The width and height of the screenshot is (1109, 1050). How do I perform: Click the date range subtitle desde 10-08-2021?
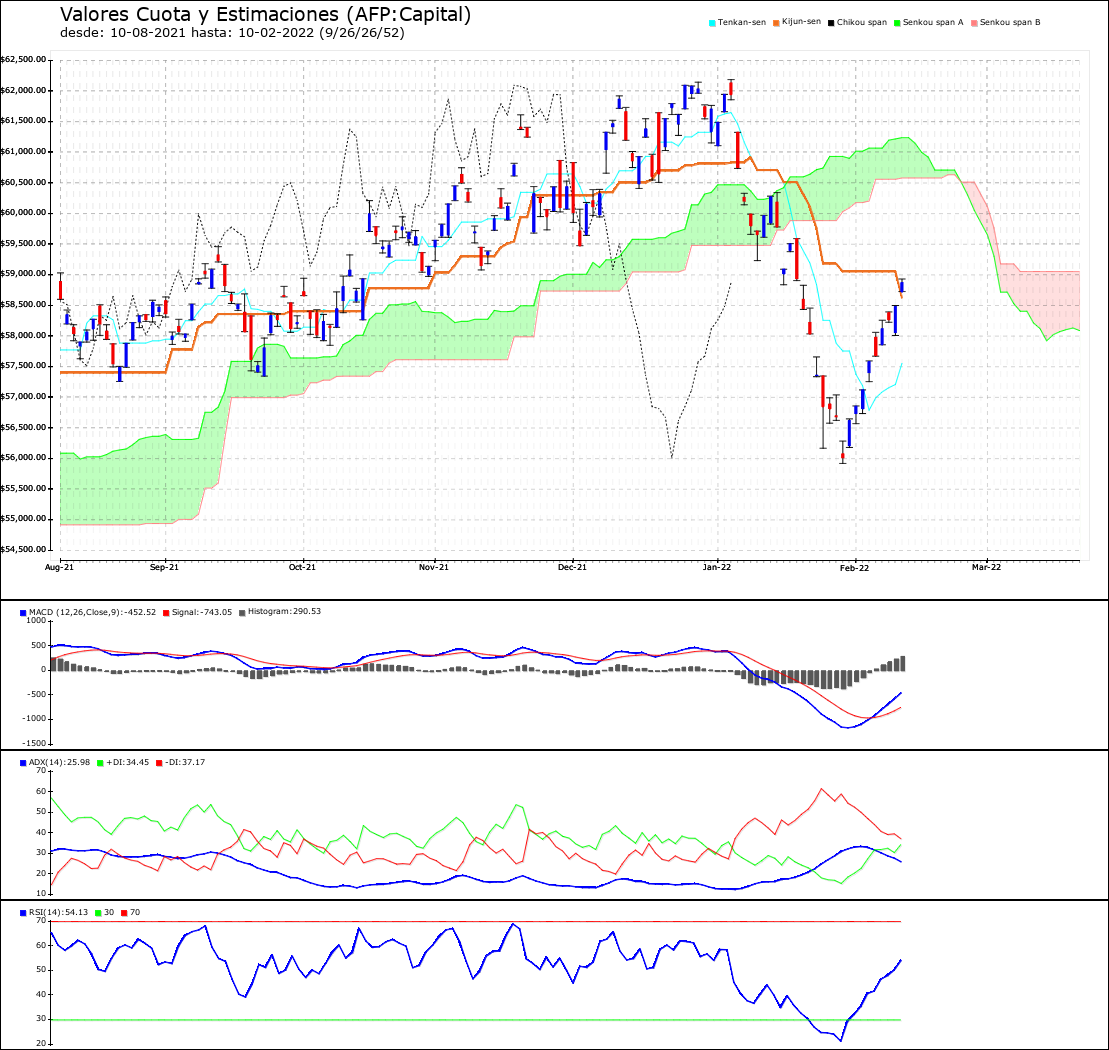pyautogui.click(x=232, y=33)
